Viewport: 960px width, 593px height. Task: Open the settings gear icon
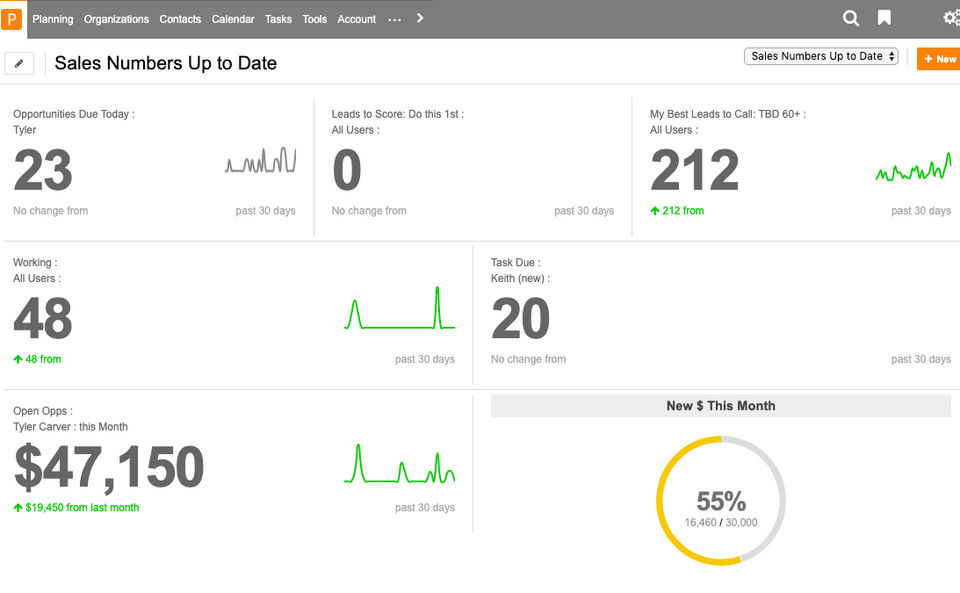point(951,18)
